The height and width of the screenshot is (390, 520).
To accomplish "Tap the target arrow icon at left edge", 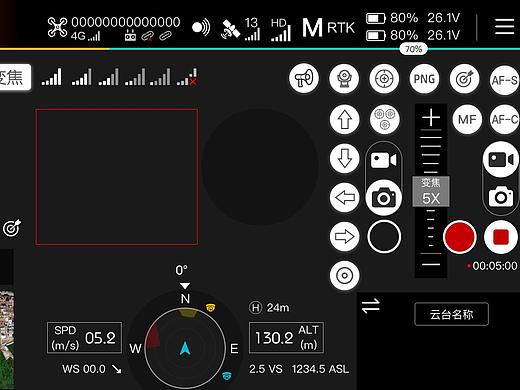I will tap(12, 228).
